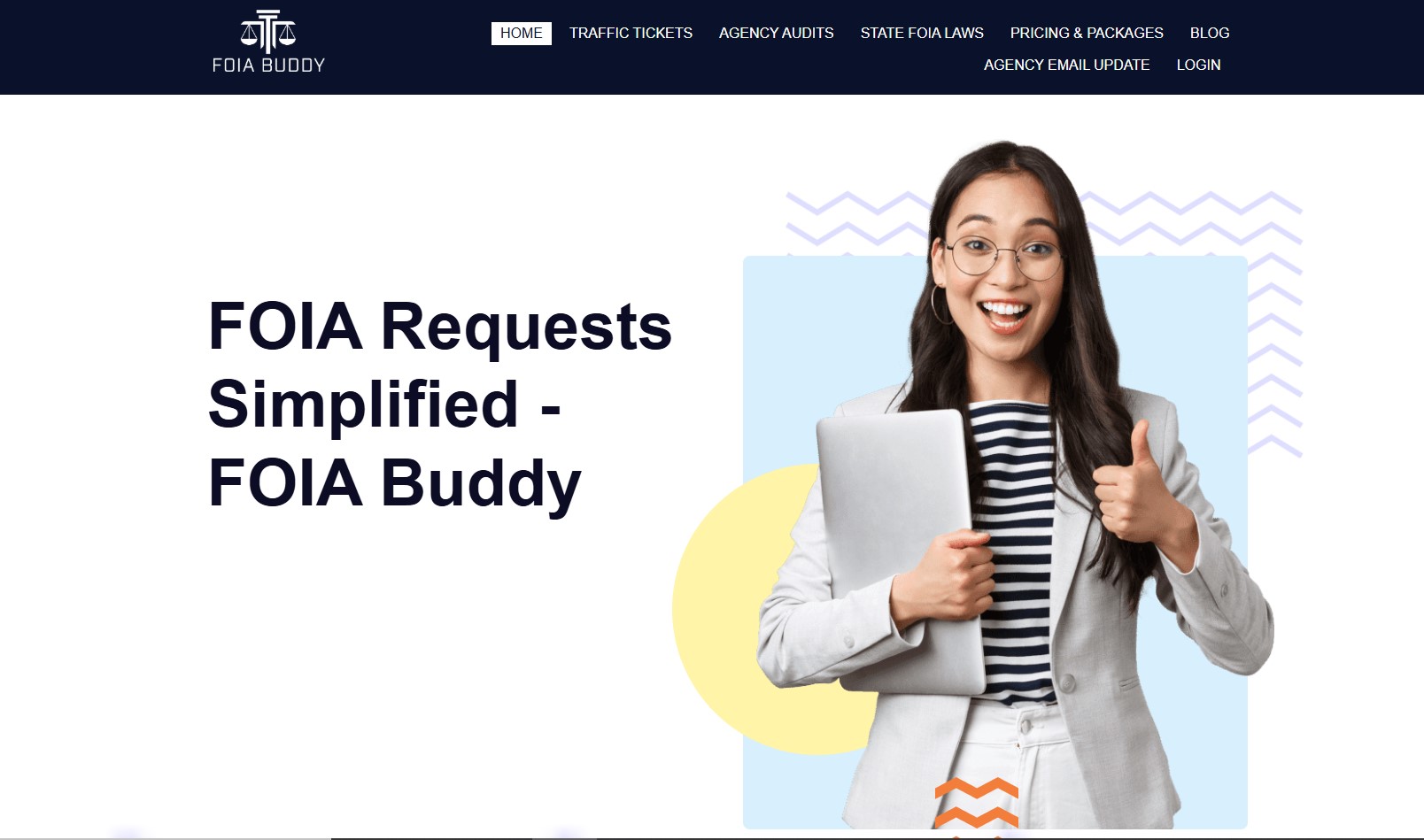Click the 'FOIA Requests Simplified' headline

point(440,365)
